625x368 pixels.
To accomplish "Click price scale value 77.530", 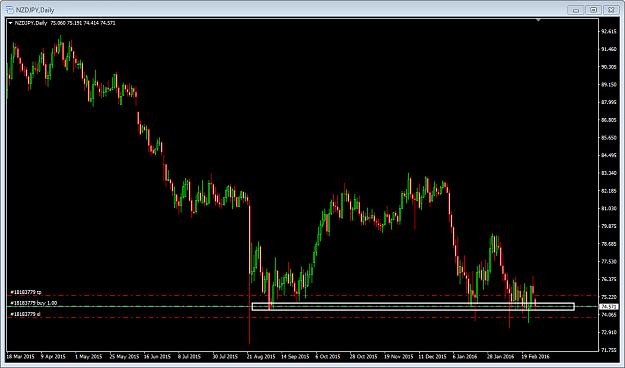I will tap(609, 262).
